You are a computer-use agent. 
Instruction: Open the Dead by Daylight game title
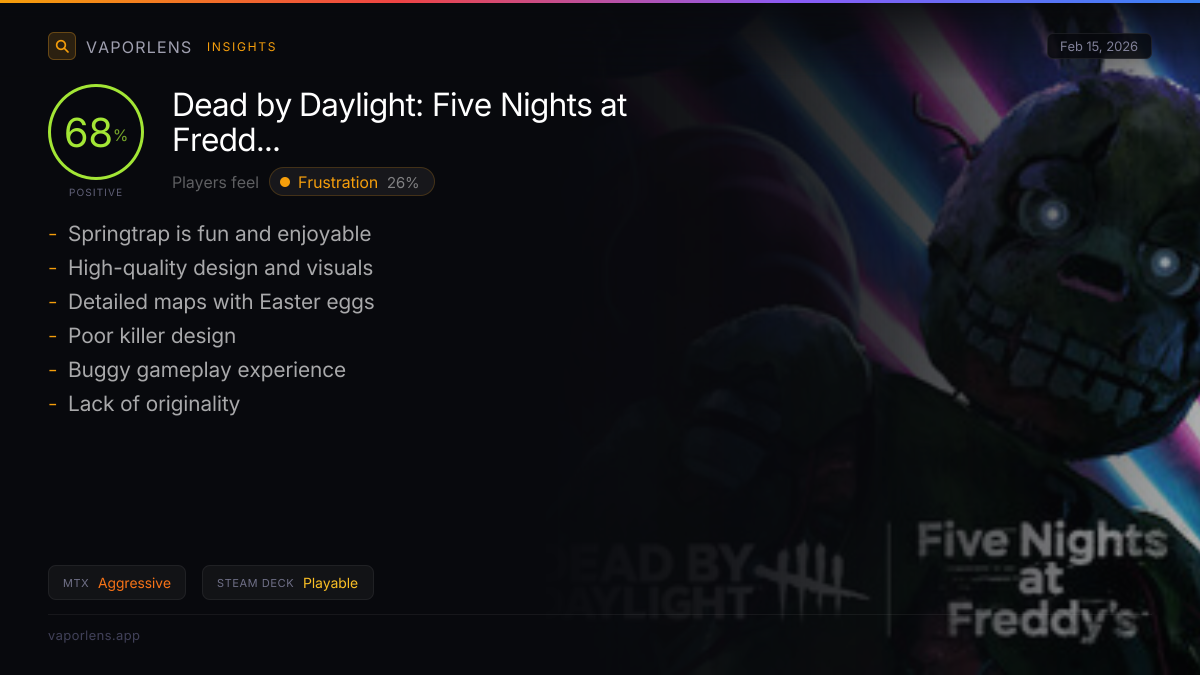point(399,122)
